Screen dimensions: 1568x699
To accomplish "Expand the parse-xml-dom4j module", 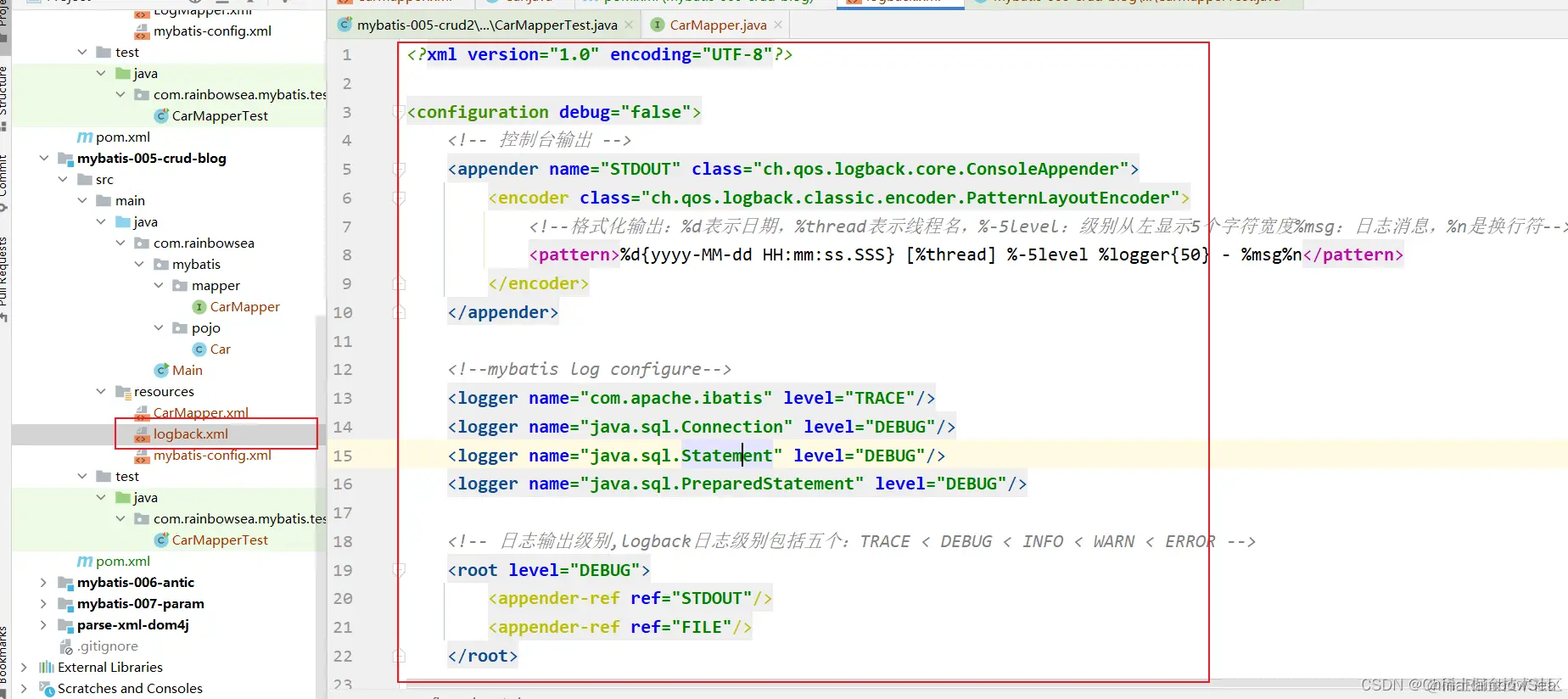I will [x=44, y=625].
